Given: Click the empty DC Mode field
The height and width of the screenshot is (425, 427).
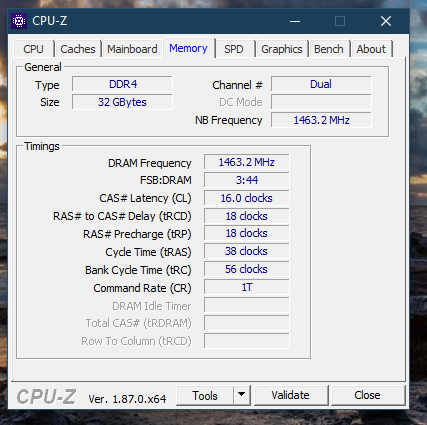Looking at the screenshot, I should pyautogui.click(x=321, y=102).
